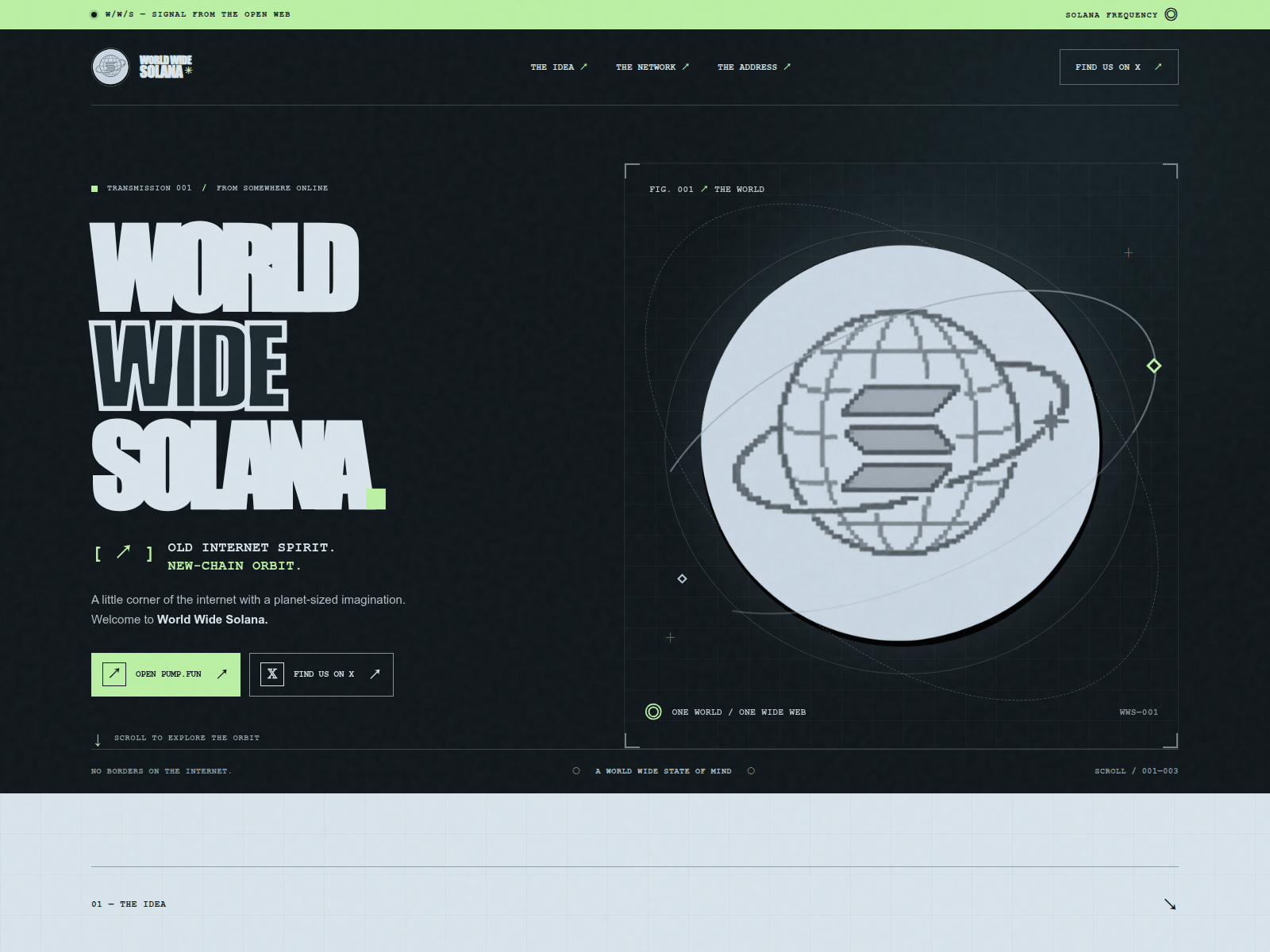Click the green square cursor after SOLANA
This screenshot has height=952, width=1270.
click(376, 499)
